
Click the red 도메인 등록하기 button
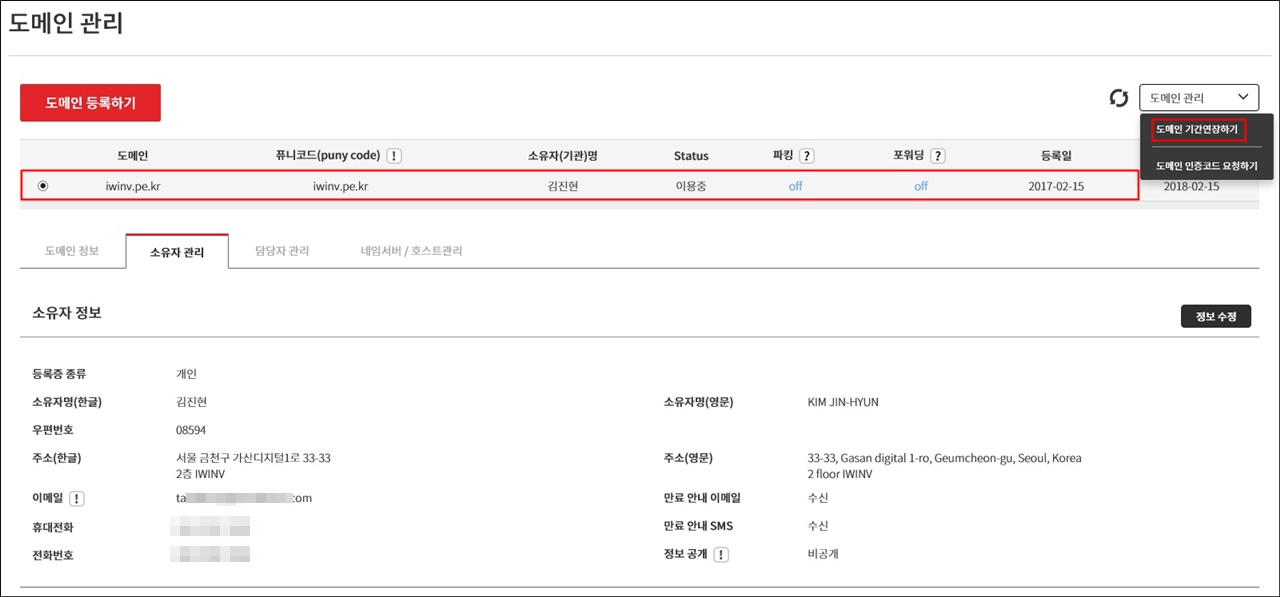point(90,103)
